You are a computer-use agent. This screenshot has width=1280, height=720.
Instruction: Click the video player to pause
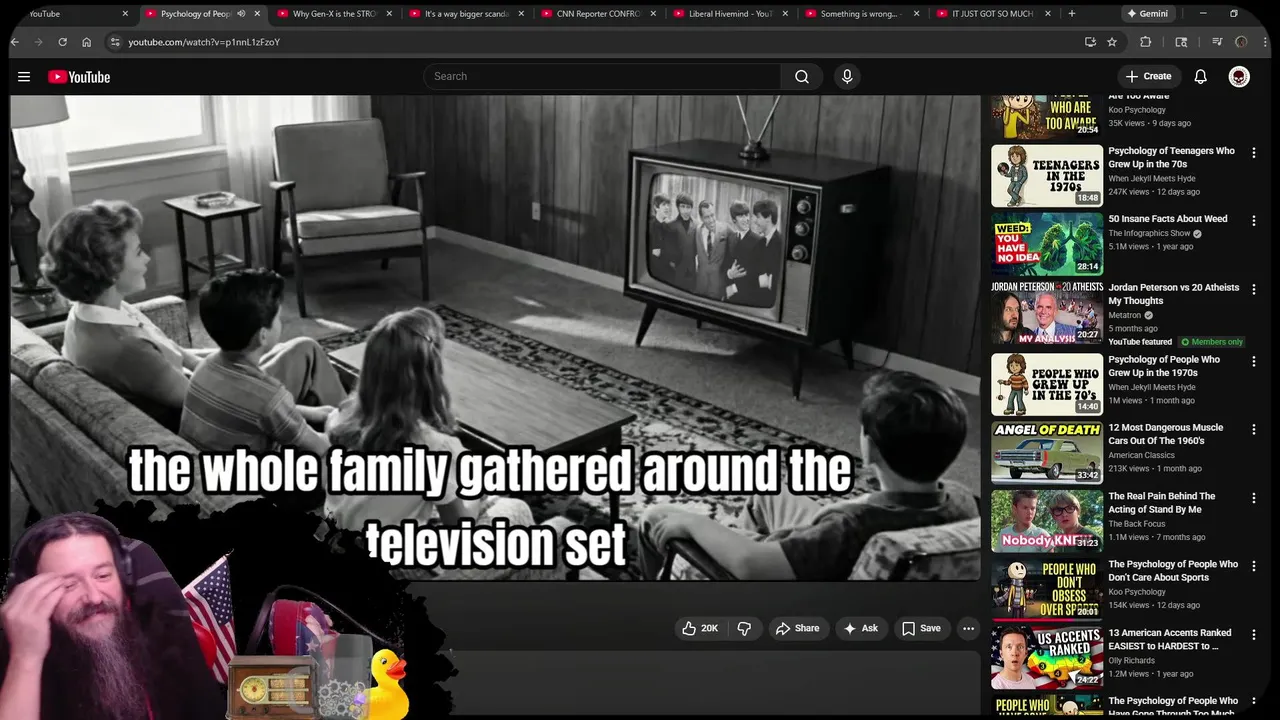point(496,338)
